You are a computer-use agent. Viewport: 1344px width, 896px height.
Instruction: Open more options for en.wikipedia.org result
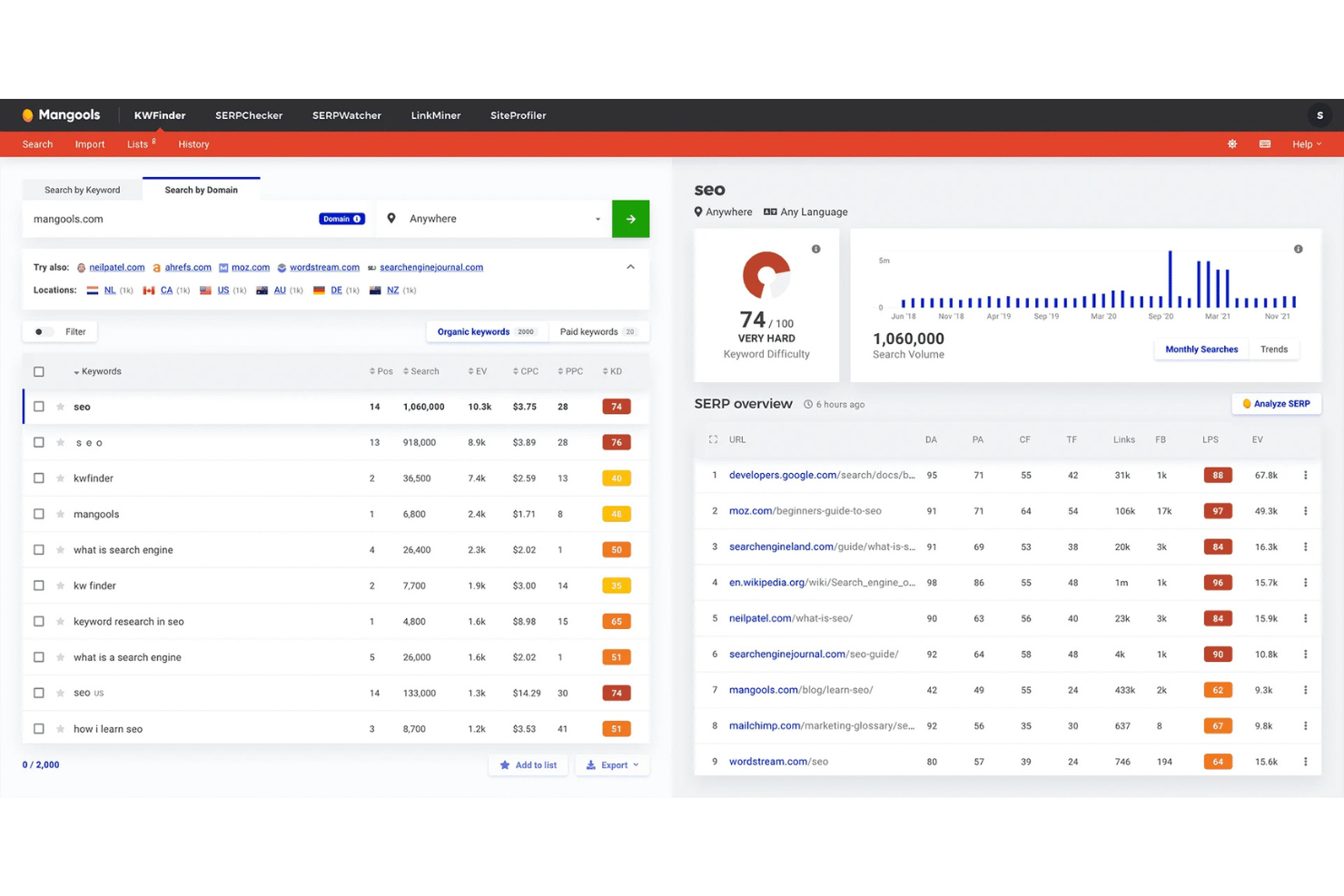tap(1305, 583)
